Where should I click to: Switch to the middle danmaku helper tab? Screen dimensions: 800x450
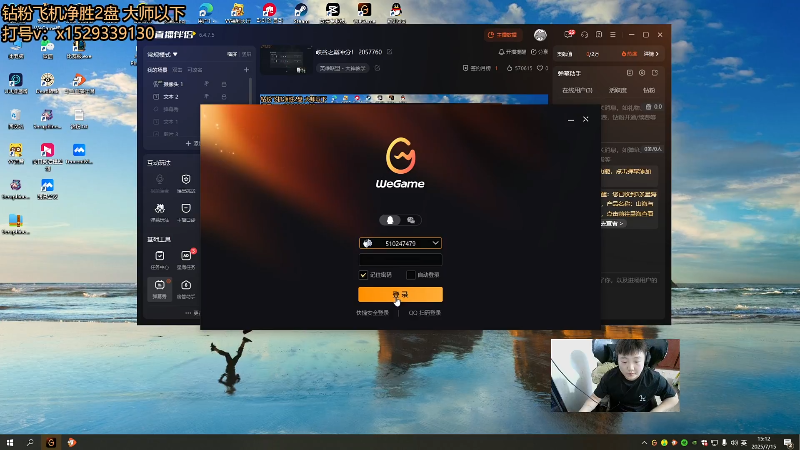pos(617,90)
